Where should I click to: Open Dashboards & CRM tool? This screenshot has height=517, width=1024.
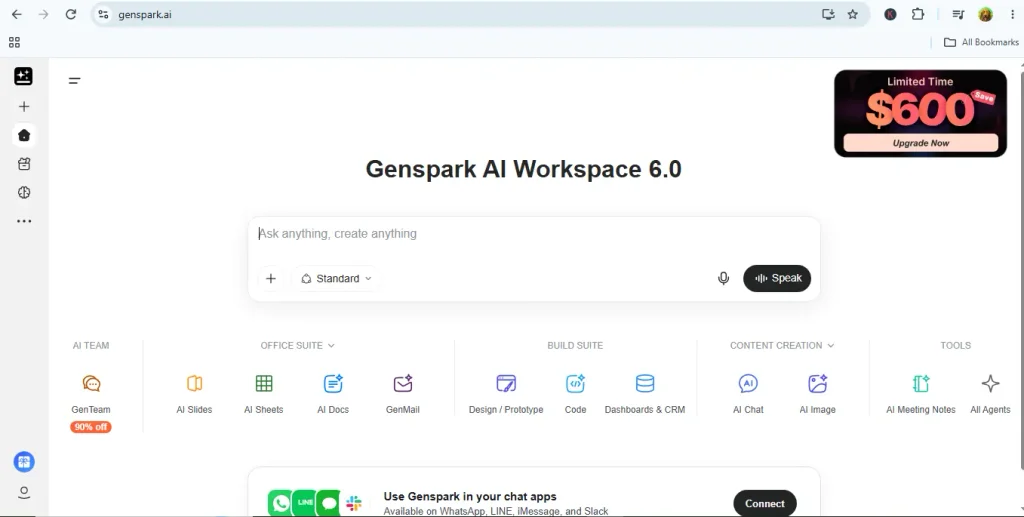point(645,394)
